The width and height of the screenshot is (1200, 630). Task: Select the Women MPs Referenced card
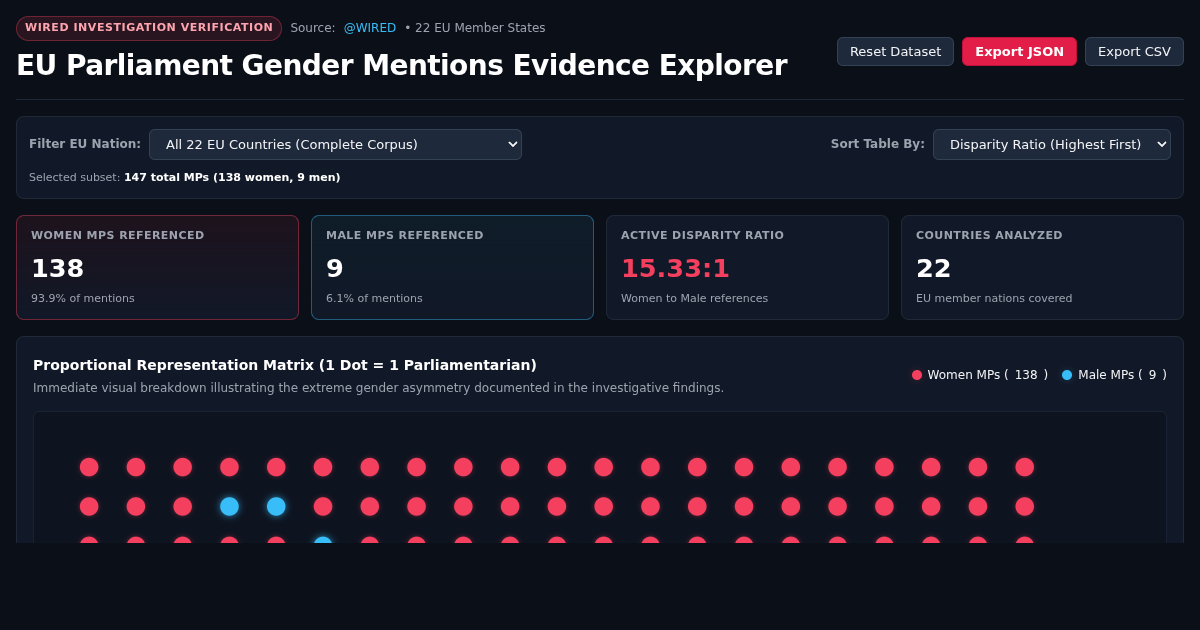click(157, 267)
